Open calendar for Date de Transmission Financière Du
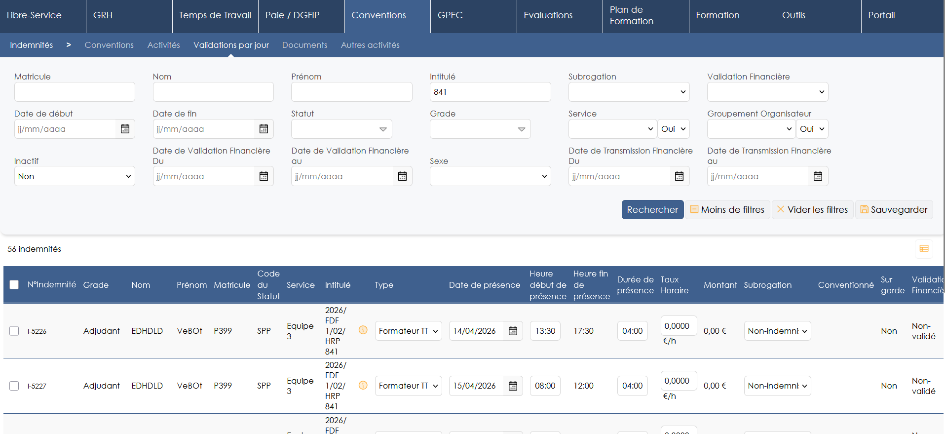This screenshot has width=945, height=434. click(679, 177)
